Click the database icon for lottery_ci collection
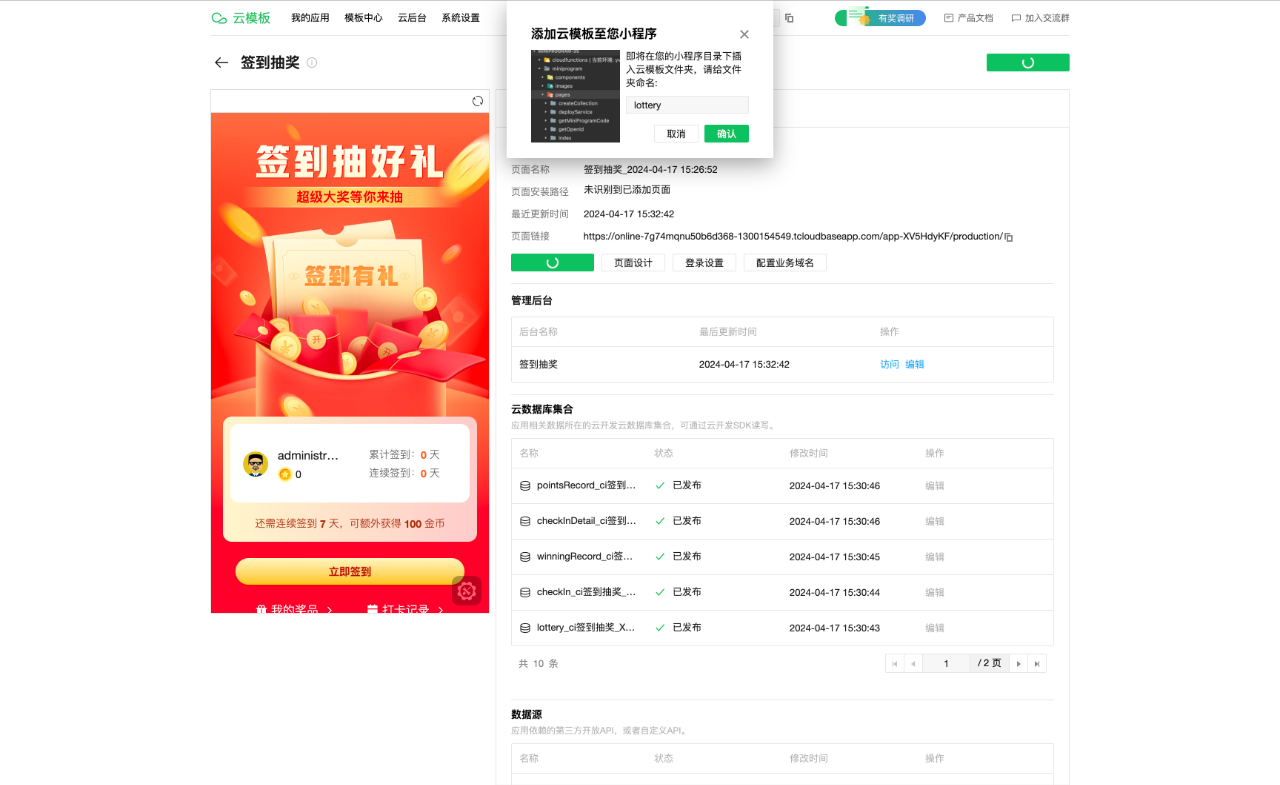 [x=525, y=628]
